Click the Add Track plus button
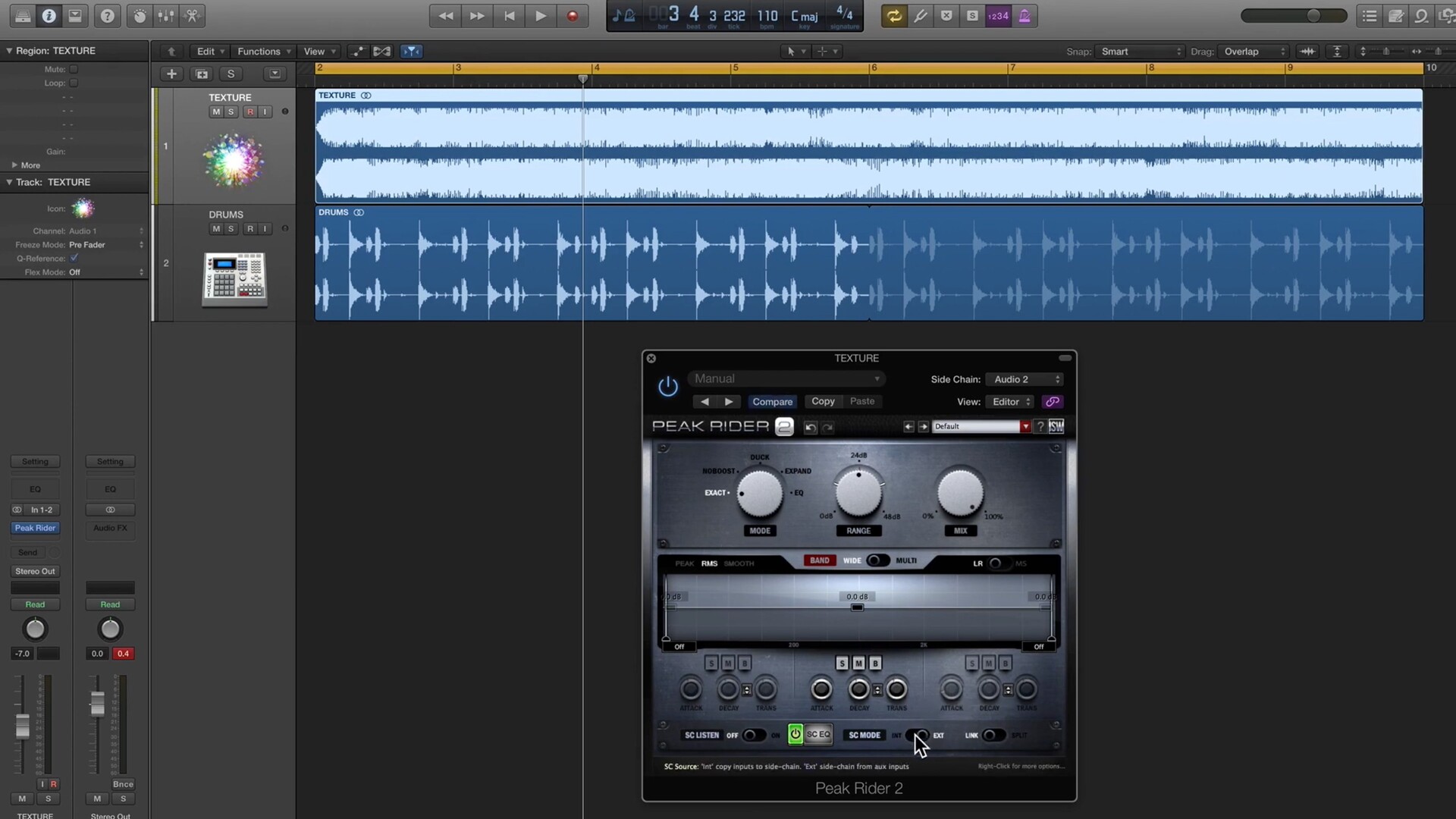 tap(171, 74)
